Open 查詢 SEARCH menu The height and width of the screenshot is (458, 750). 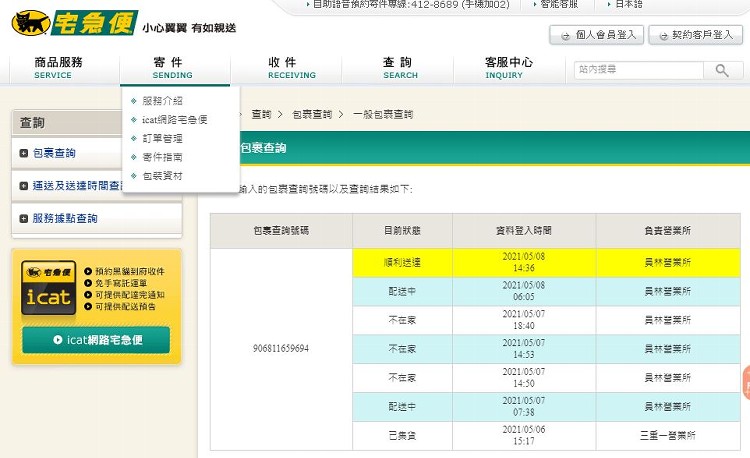click(x=400, y=68)
